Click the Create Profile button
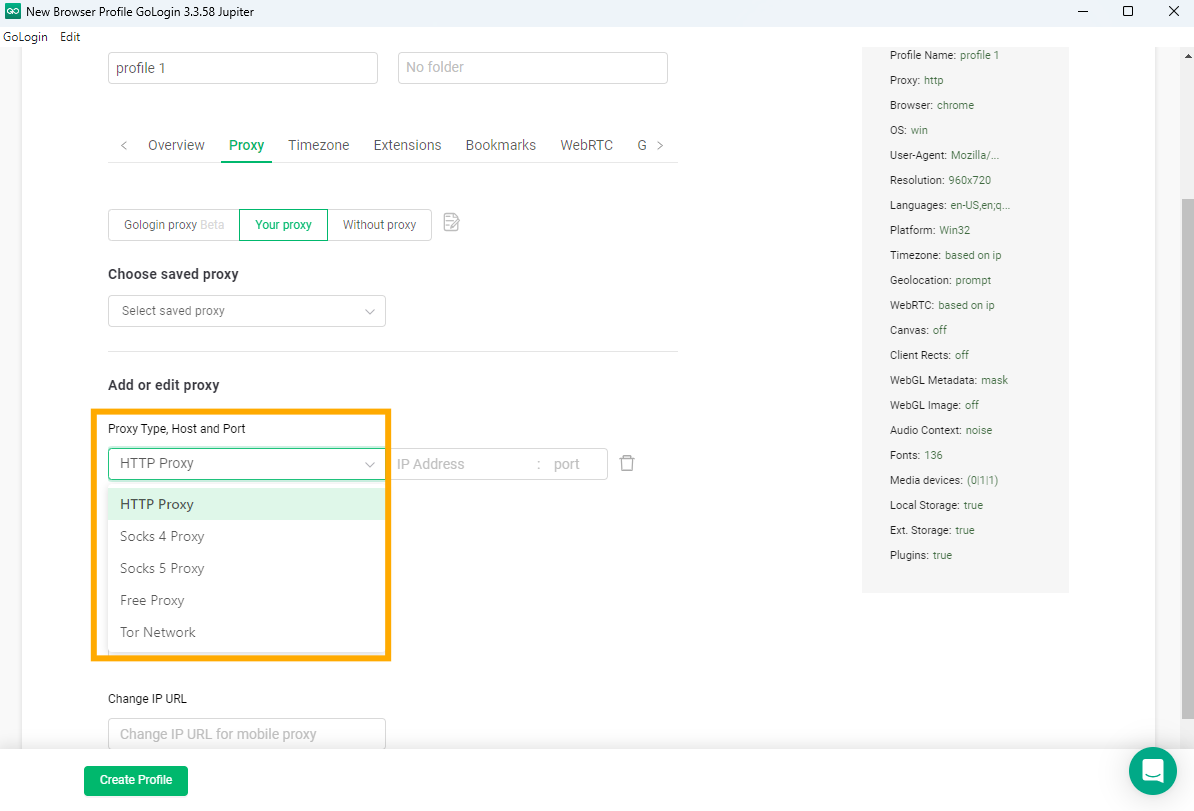 tap(136, 781)
